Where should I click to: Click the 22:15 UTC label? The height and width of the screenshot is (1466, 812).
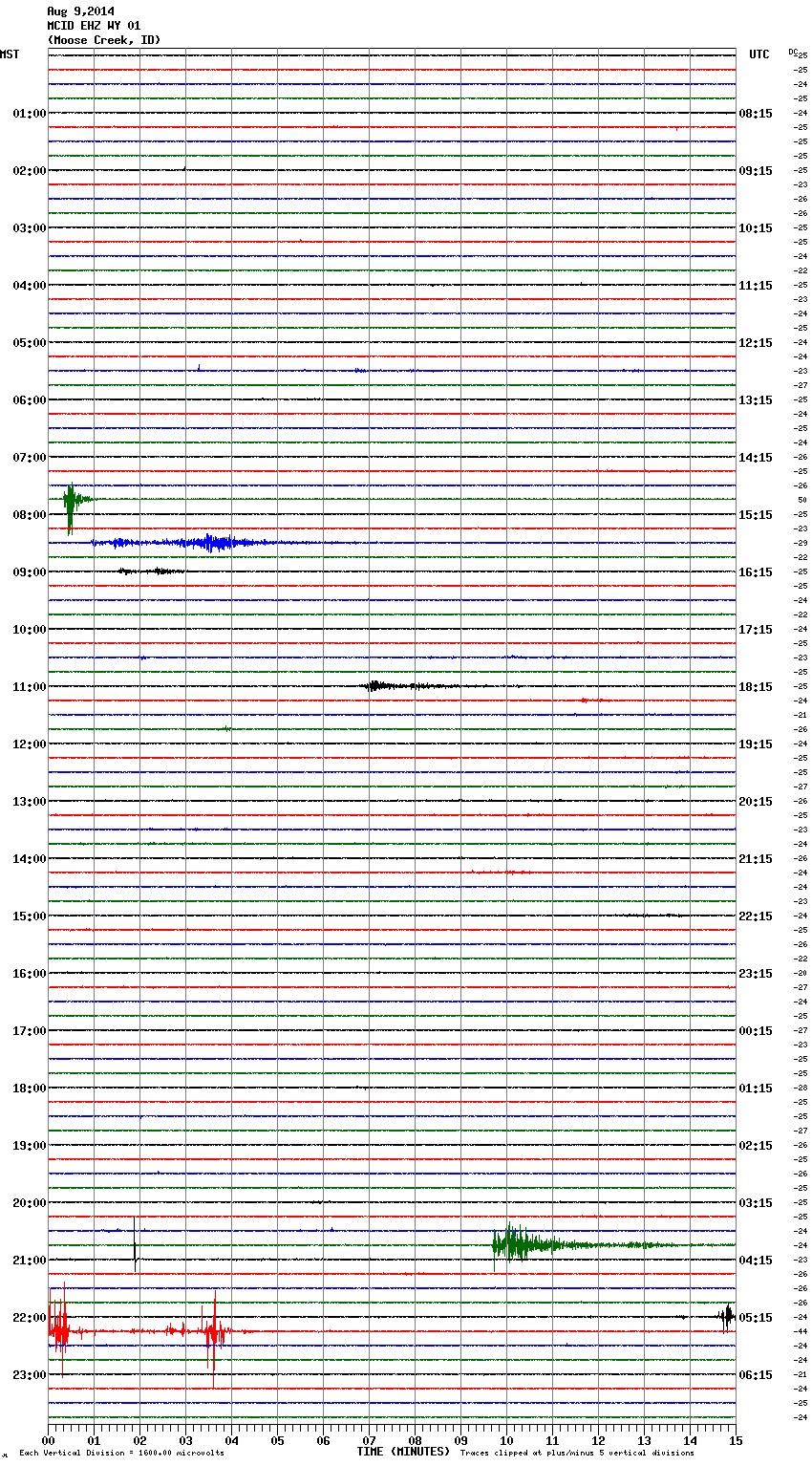(756, 916)
